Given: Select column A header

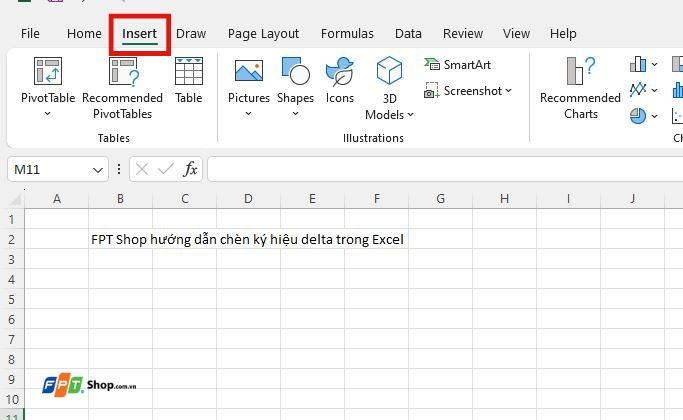Looking at the screenshot, I should coord(57,199).
